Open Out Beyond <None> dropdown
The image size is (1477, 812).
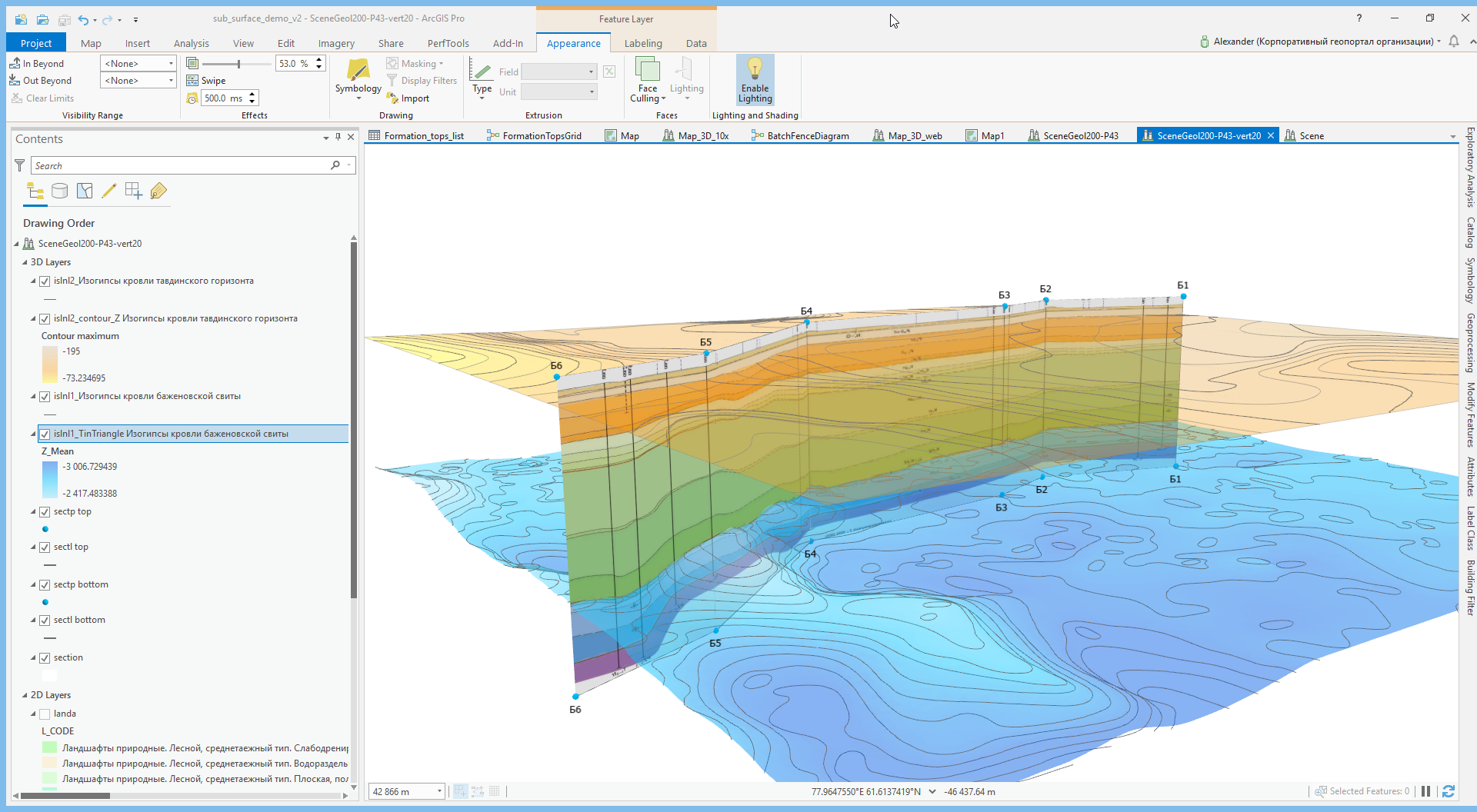point(138,80)
